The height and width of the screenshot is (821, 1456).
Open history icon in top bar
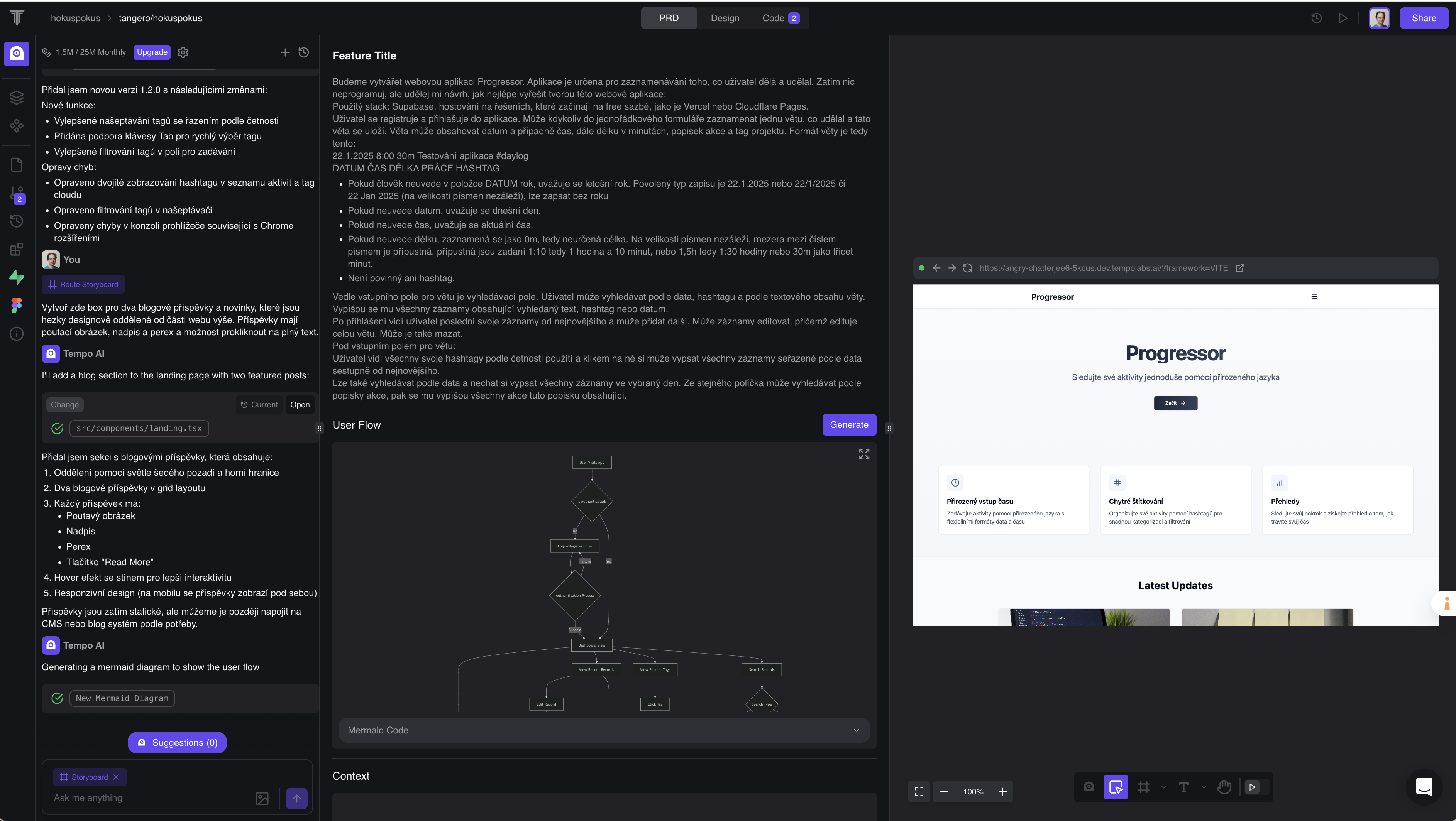tap(1316, 18)
